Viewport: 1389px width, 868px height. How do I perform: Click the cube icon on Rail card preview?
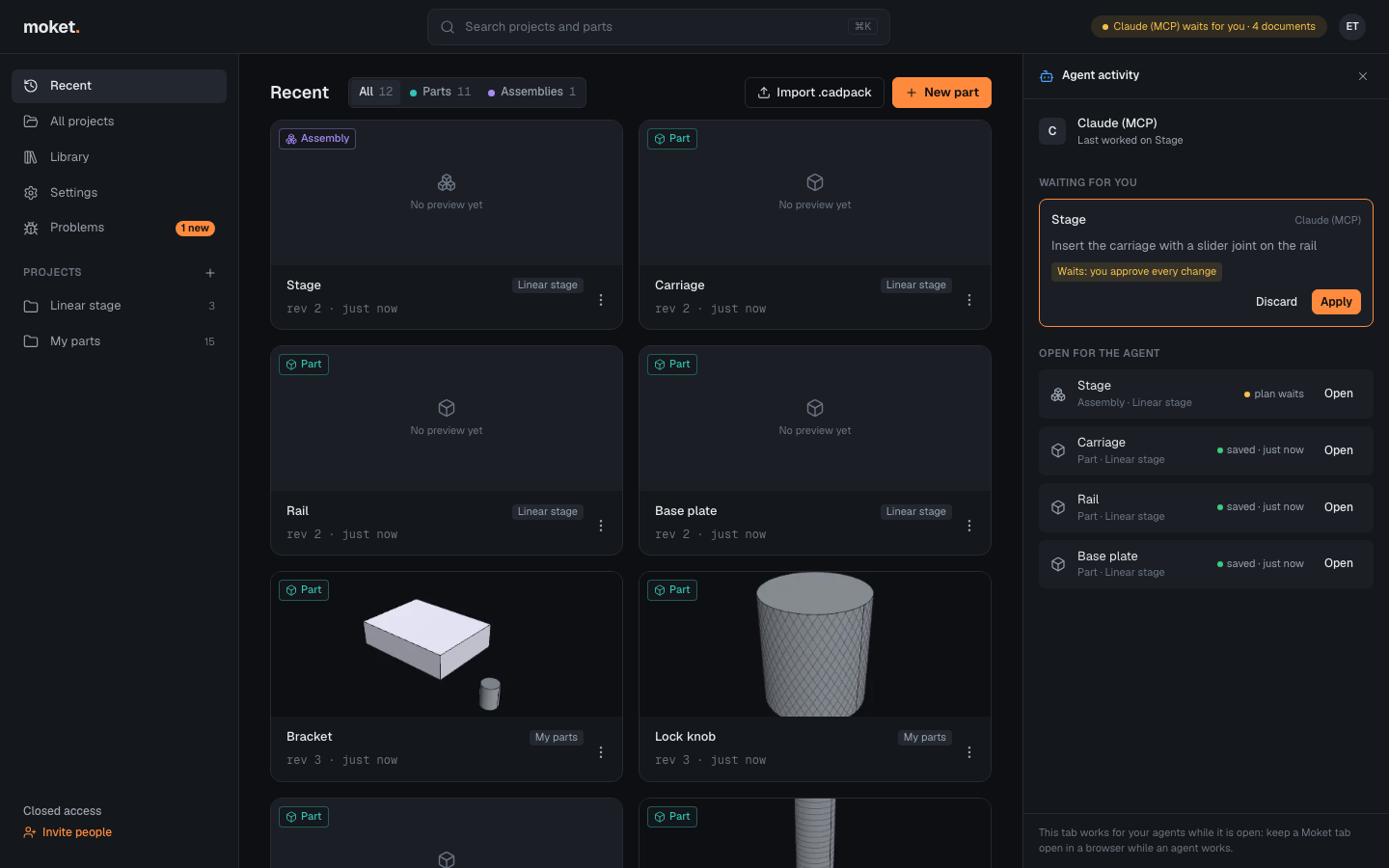(x=447, y=408)
